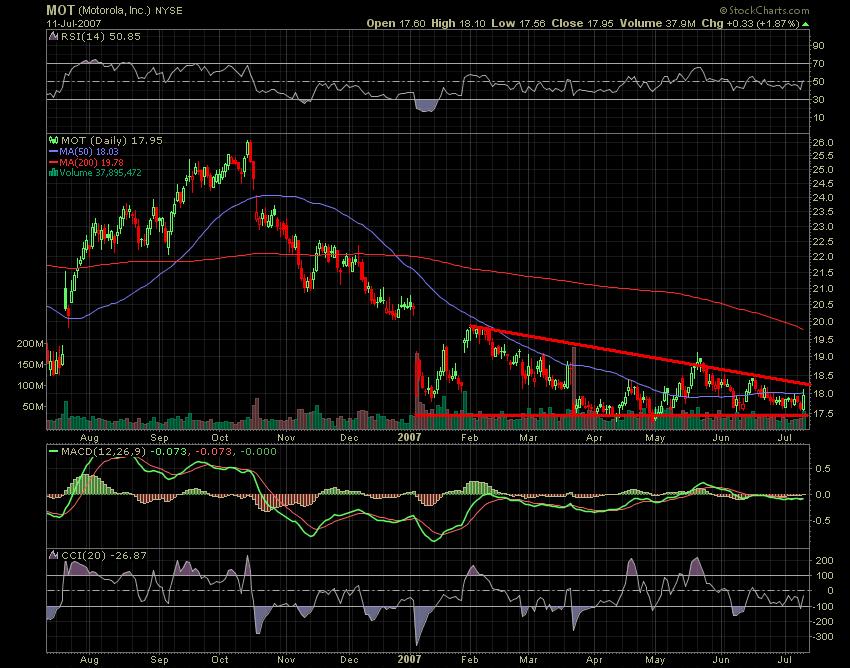This screenshot has height=668, width=850.
Task: Click the "Chg +0.33 (+1.87%)" value
Action: click(x=750, y=23)
